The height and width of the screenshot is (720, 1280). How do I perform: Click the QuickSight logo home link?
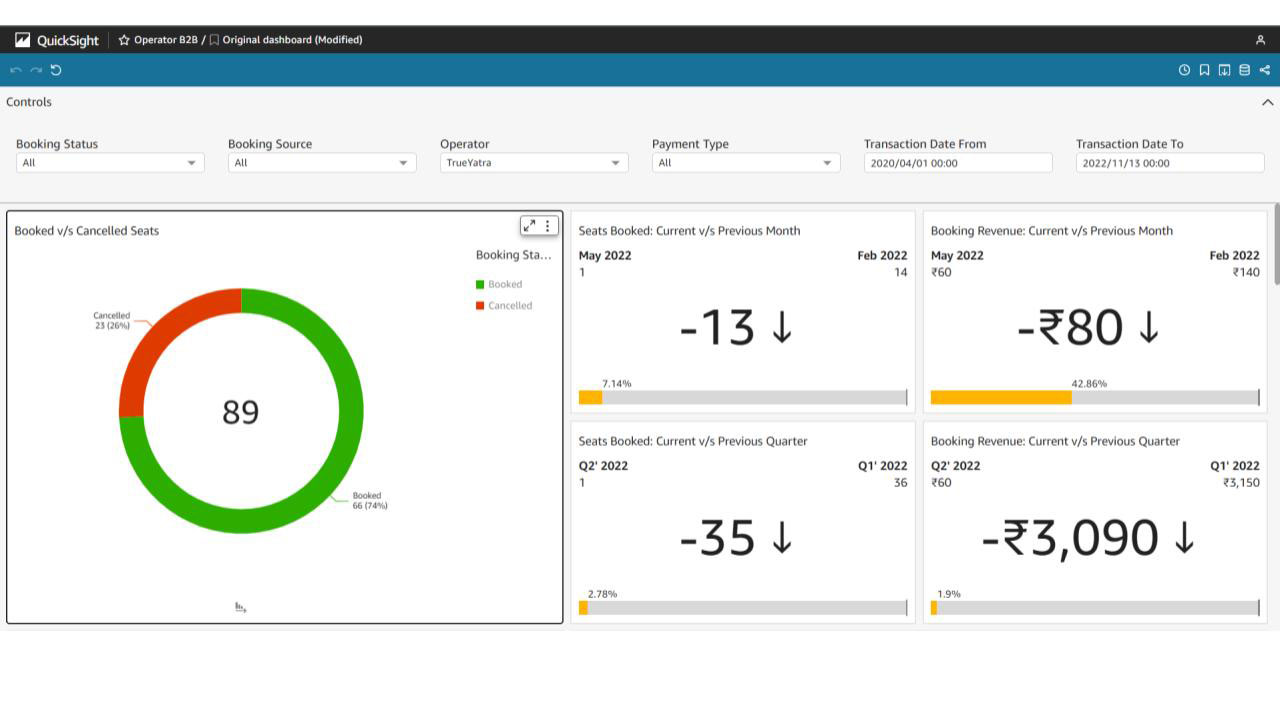tap(58, 40)
